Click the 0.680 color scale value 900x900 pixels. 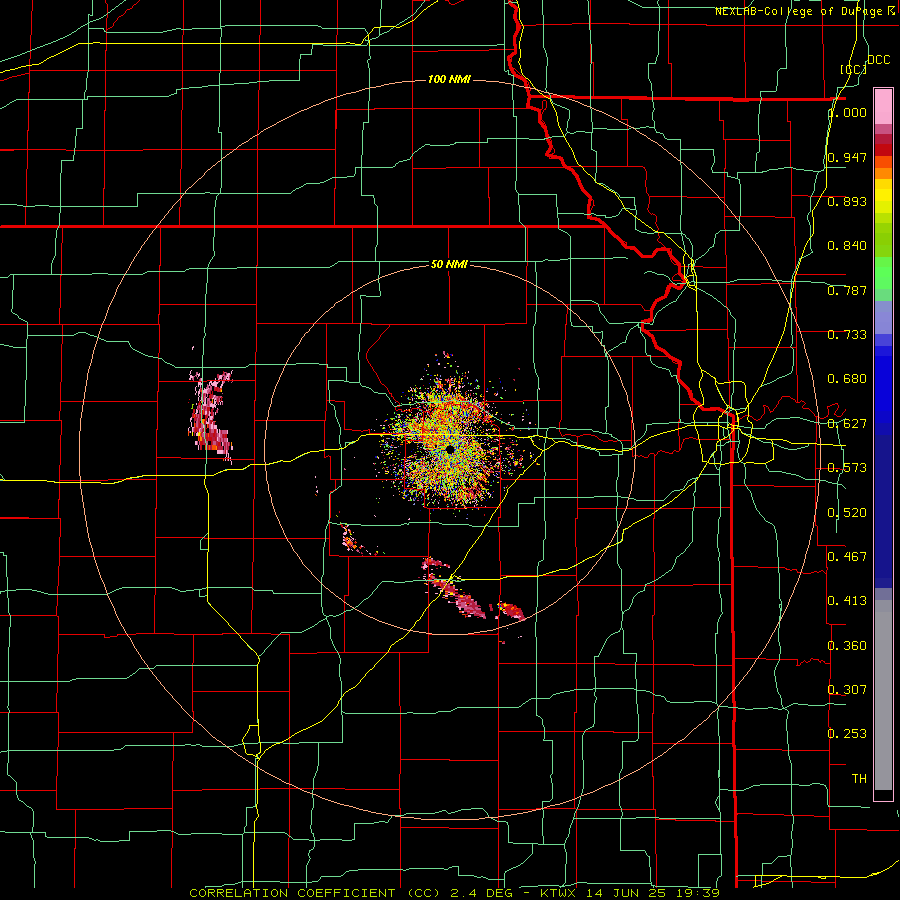click(847, 379)
